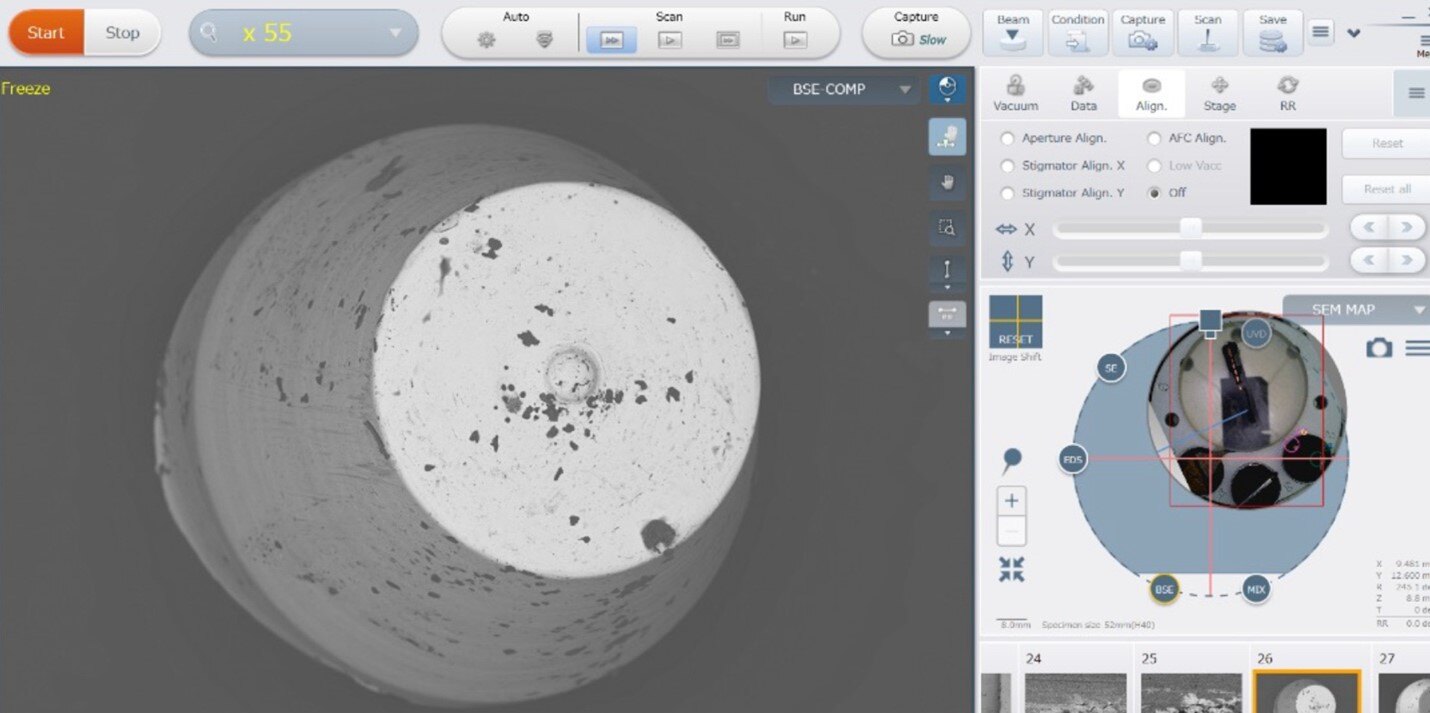Open the SEM MAP dropdown arrow
This screenshot has width=1430, height=713.
(x=1419, y=309)
